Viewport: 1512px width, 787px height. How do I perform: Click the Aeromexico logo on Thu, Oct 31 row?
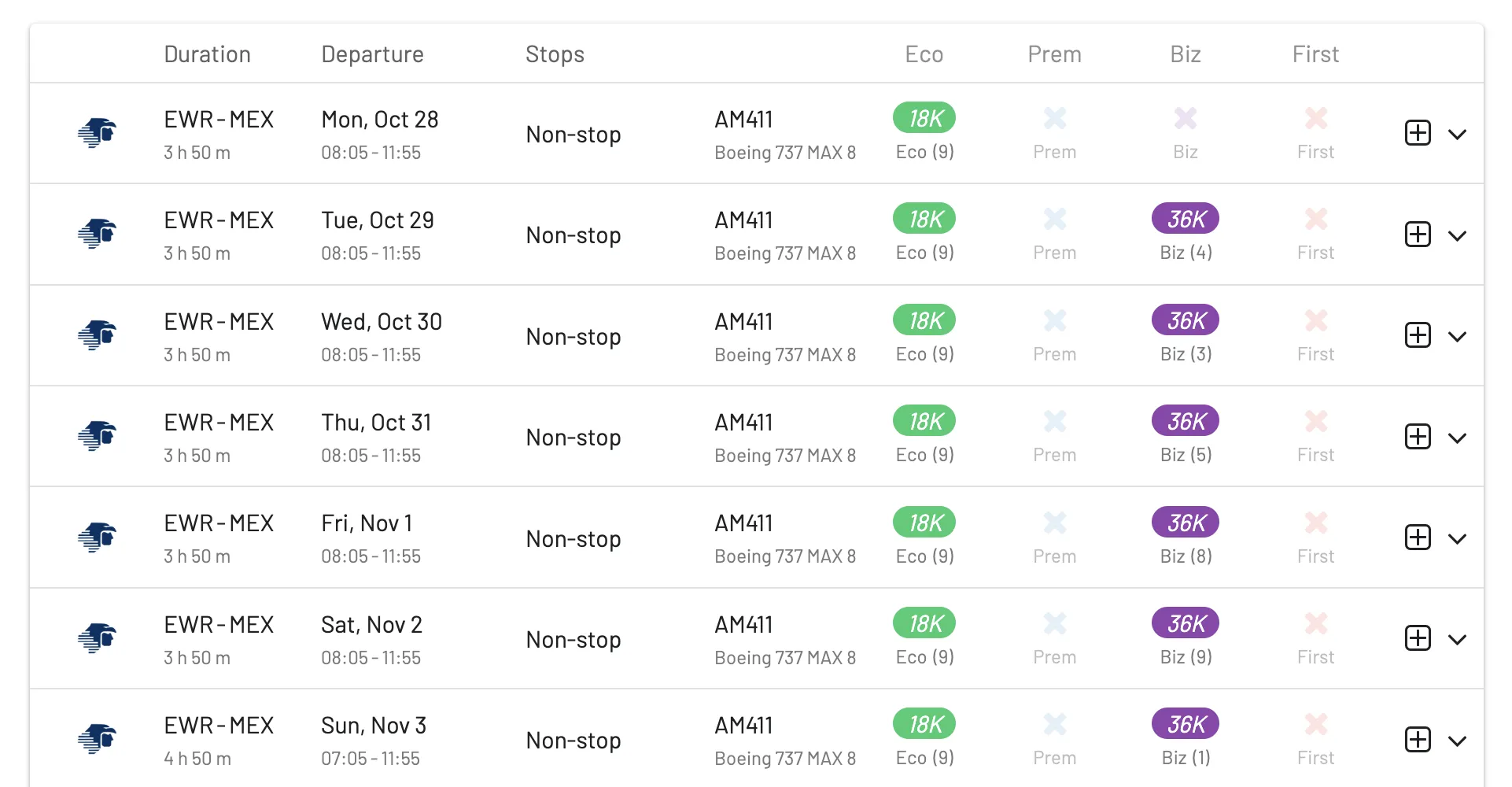coord(98,435)
